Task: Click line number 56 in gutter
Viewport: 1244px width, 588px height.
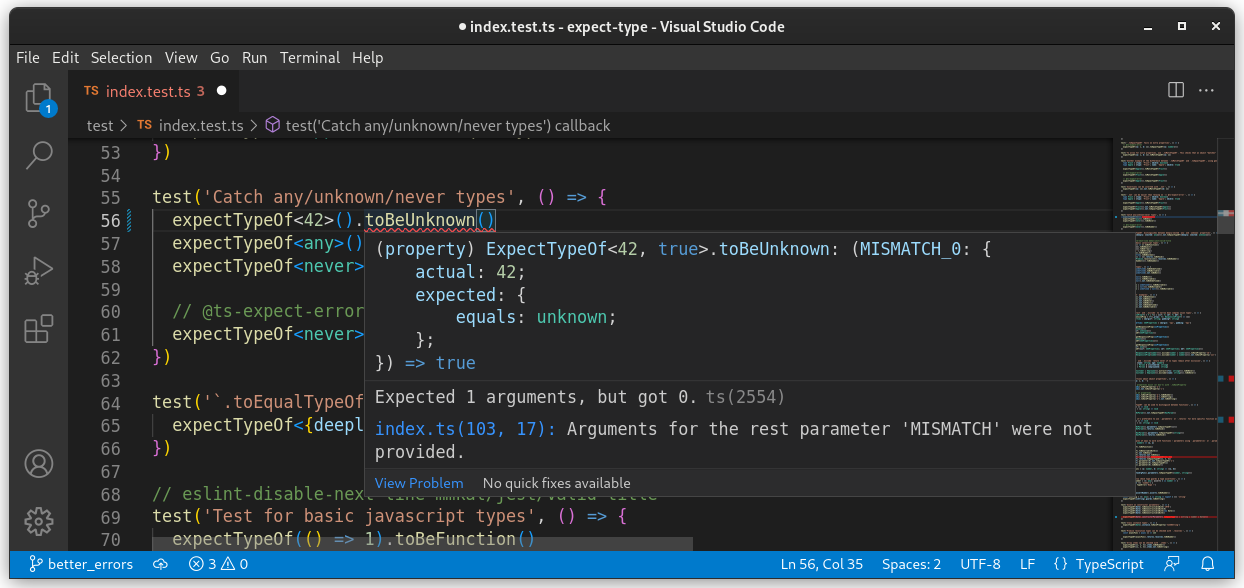Action: (111, 221)
